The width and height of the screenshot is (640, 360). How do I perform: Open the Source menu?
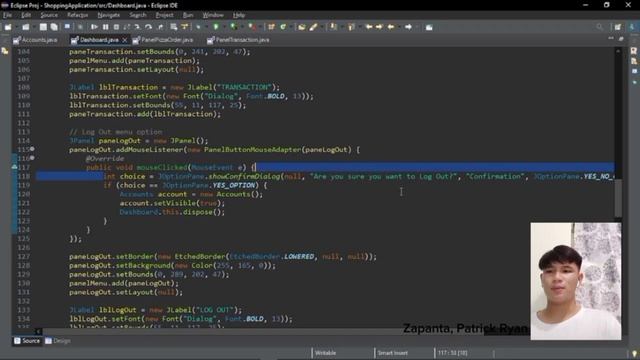point(49,15)
